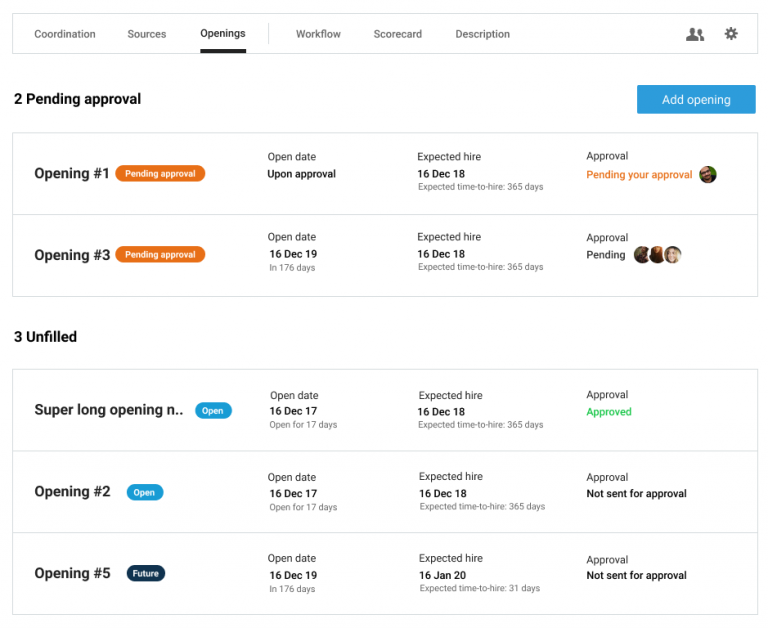Select the Description tab
The width and height of the screenshot is (768, 628).
[x=482, y=34]
